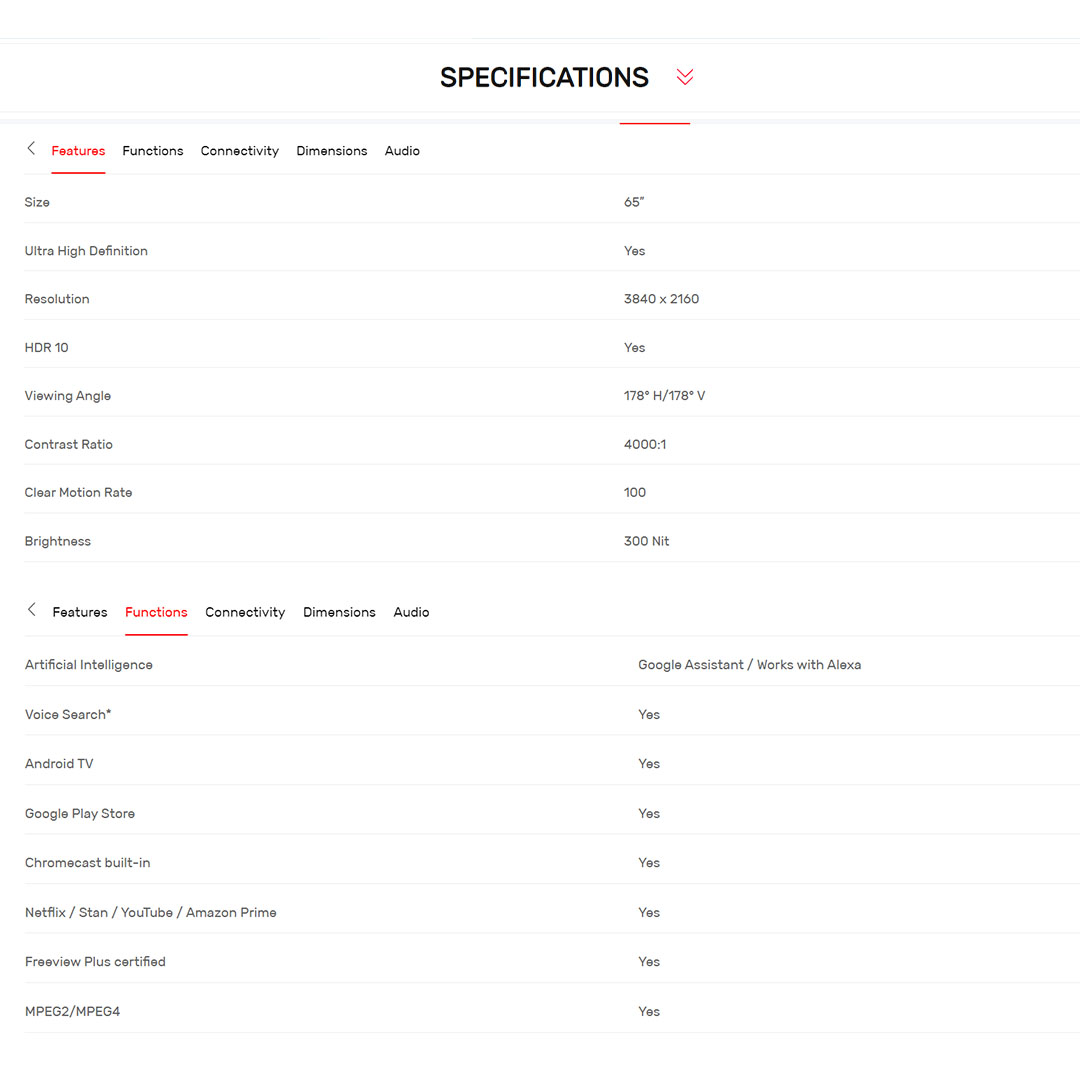Select the red active Features tab
Image resolution: width=1080 pixels, height=1080 pixels.
coord(78,151)
